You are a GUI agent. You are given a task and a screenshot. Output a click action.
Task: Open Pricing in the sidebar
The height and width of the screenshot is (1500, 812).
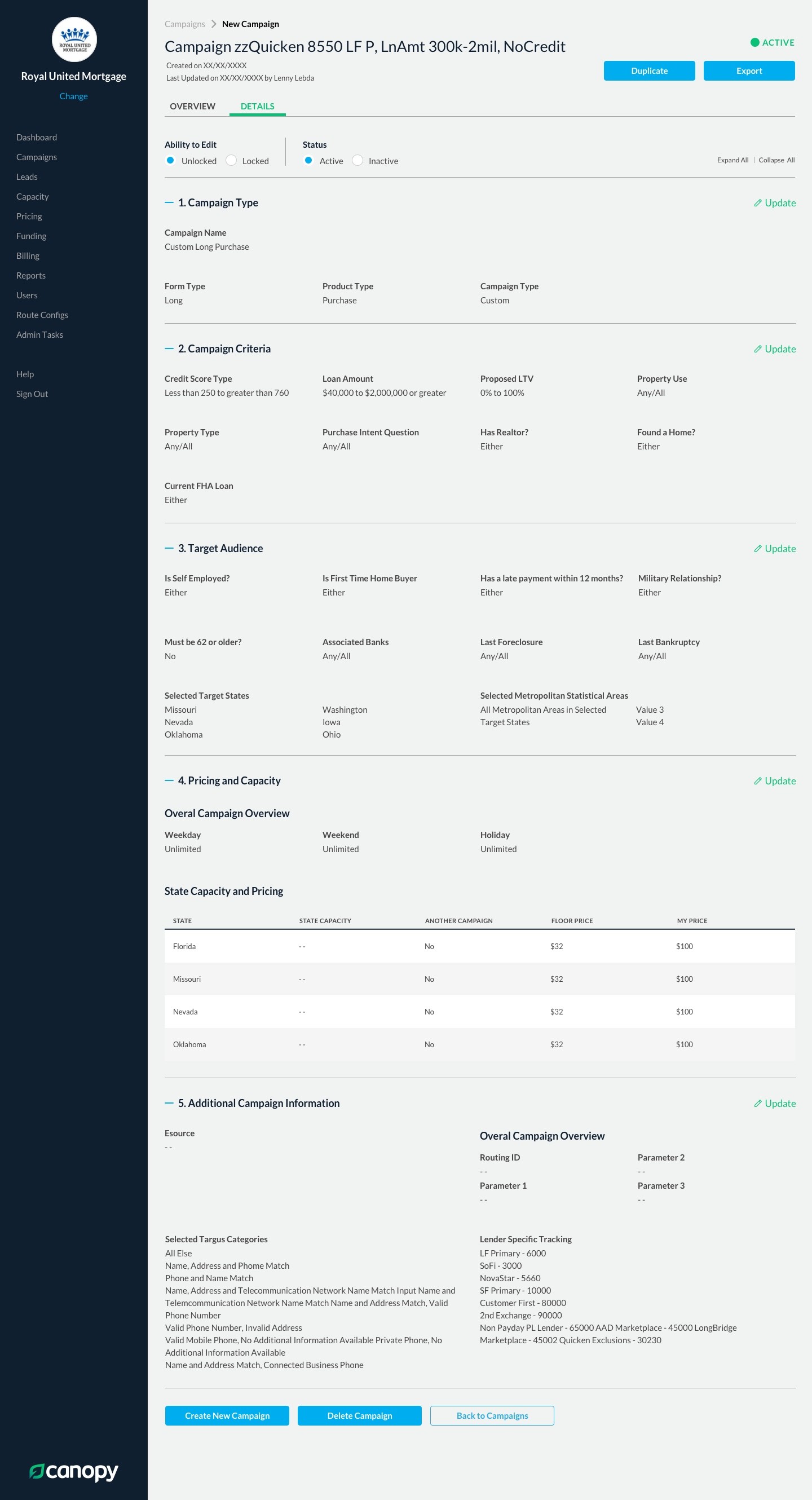[x=29, y=217]
